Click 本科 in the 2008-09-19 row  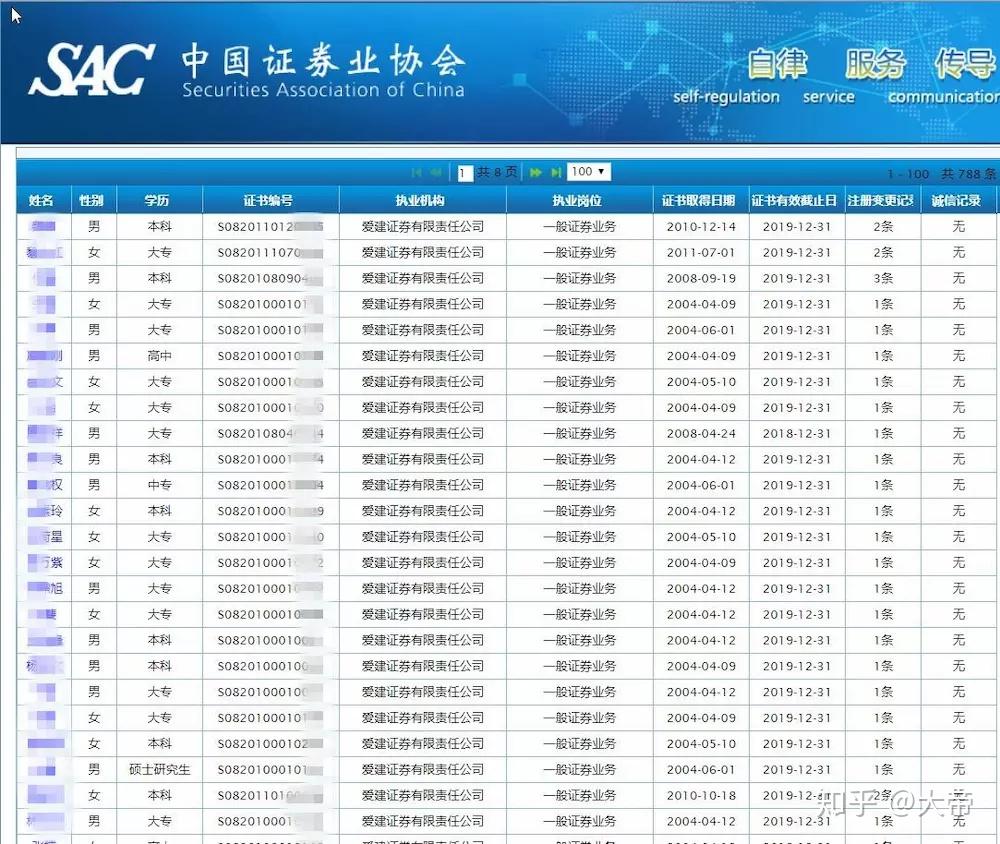click(159, 278)
